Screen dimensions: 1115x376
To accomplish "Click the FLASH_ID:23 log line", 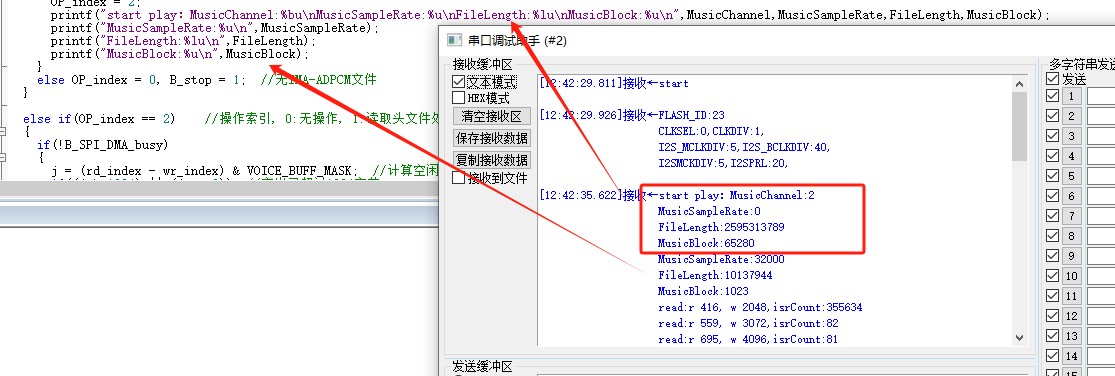I will (691, 114).
